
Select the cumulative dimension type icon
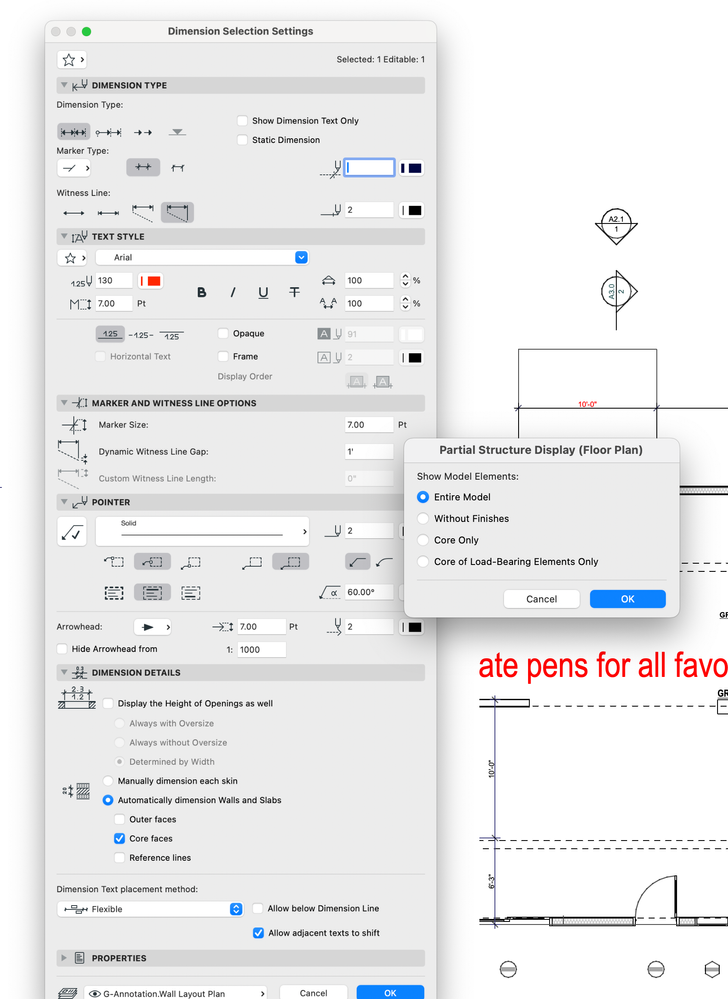(108, 132)
